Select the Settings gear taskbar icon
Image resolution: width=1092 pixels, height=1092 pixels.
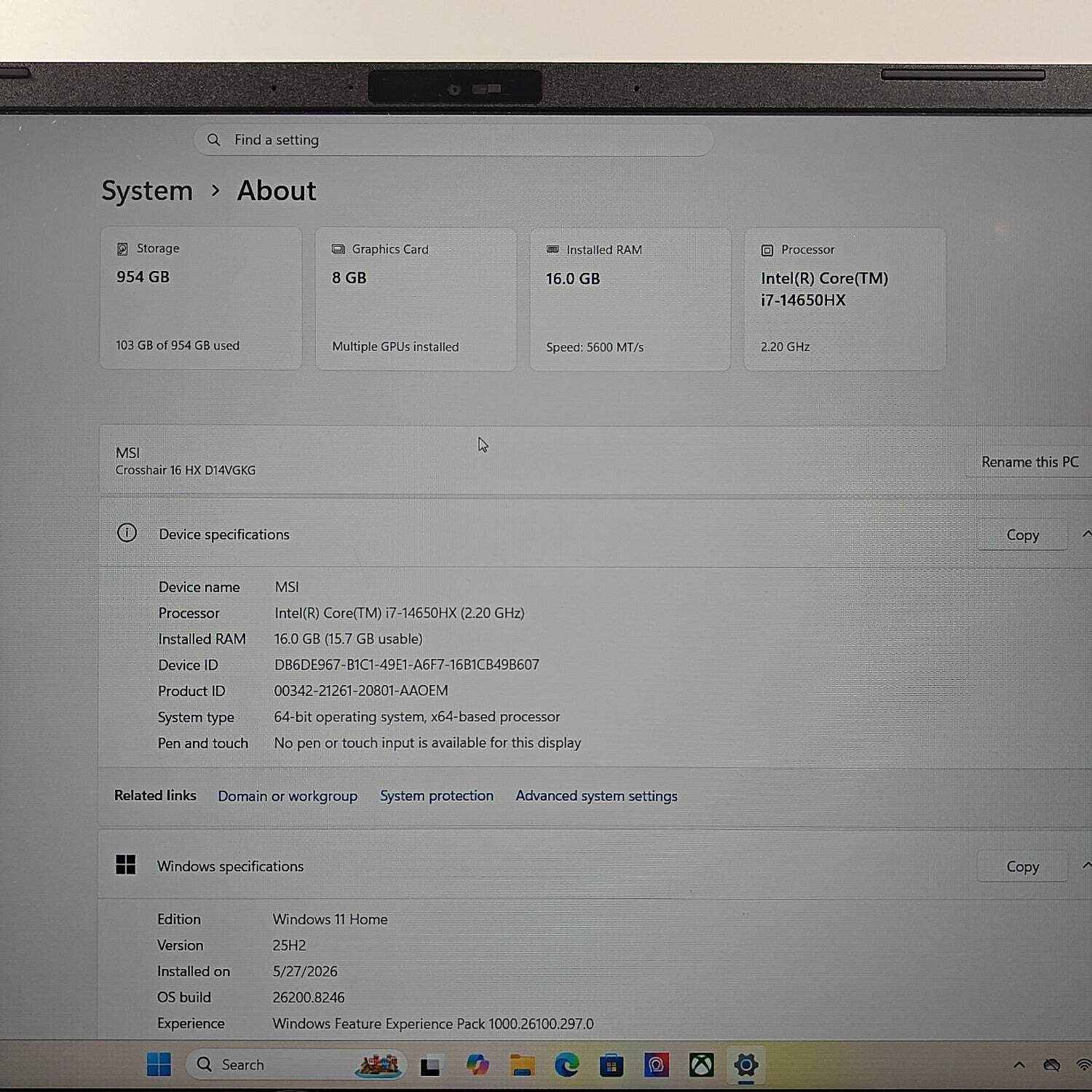746,1065
